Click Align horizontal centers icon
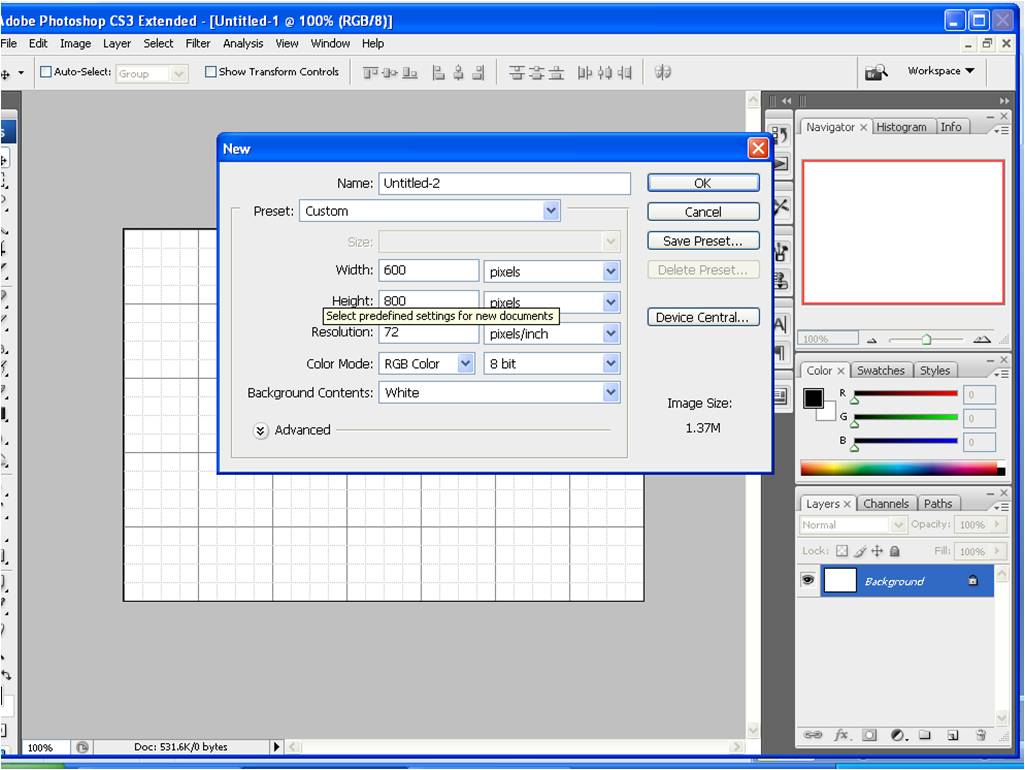This screenshot has width=1025, height=770. point(458,73)
